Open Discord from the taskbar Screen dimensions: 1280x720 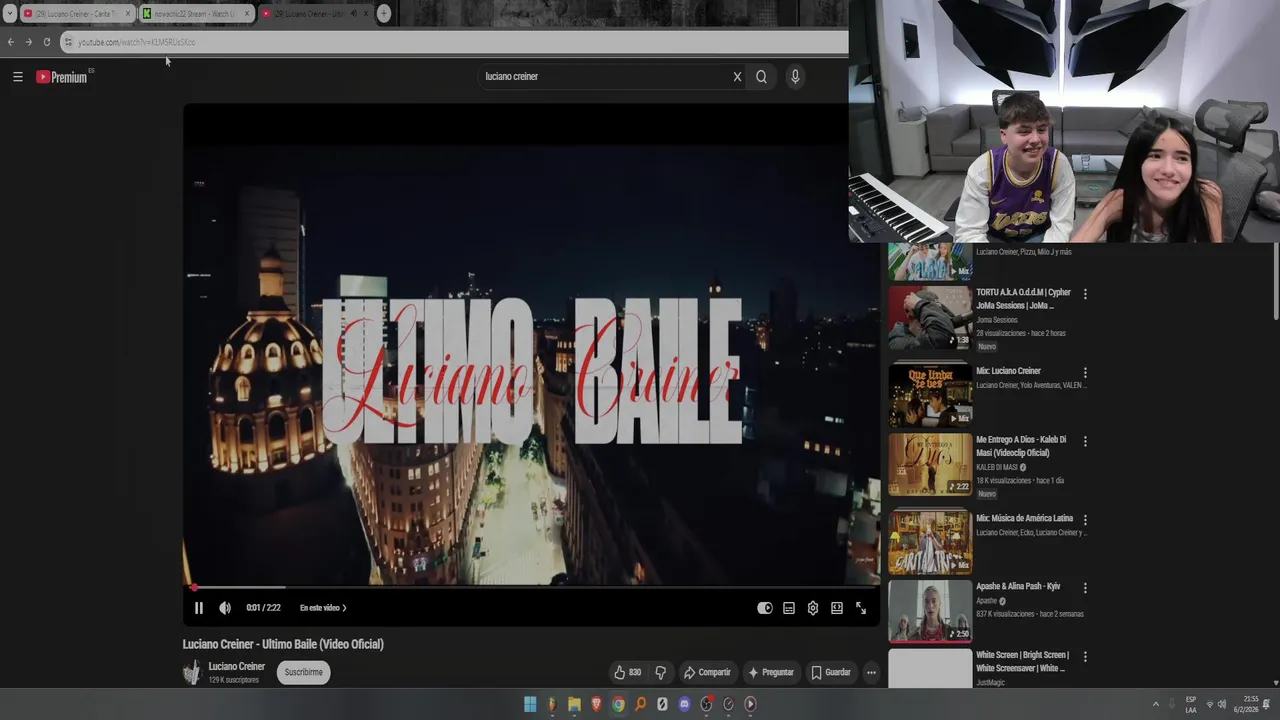(684, 704)
